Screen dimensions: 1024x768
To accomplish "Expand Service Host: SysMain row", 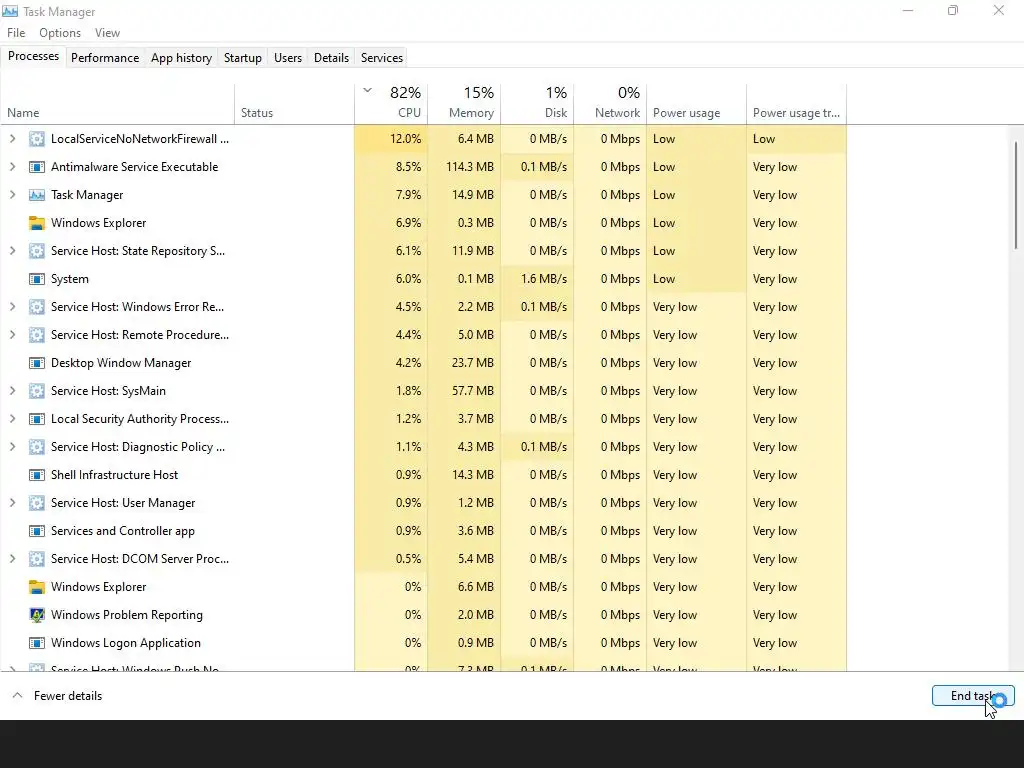I will point(12,391).
